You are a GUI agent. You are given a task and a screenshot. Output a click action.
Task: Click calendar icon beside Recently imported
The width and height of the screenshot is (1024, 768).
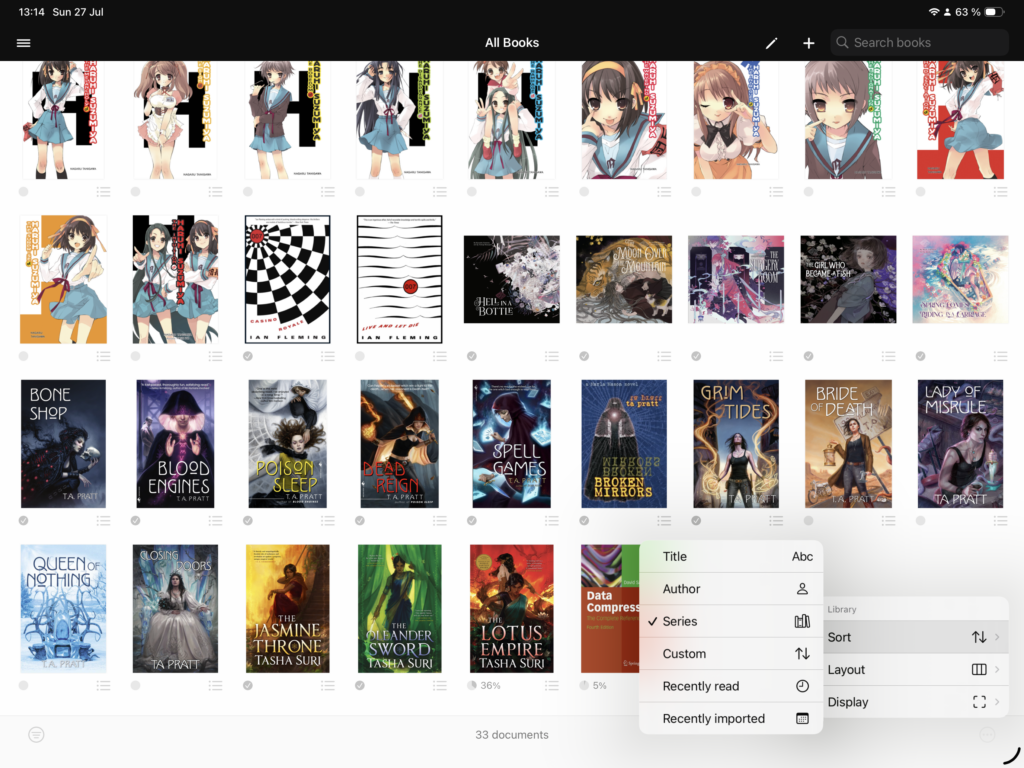click(x=802, y=718)
